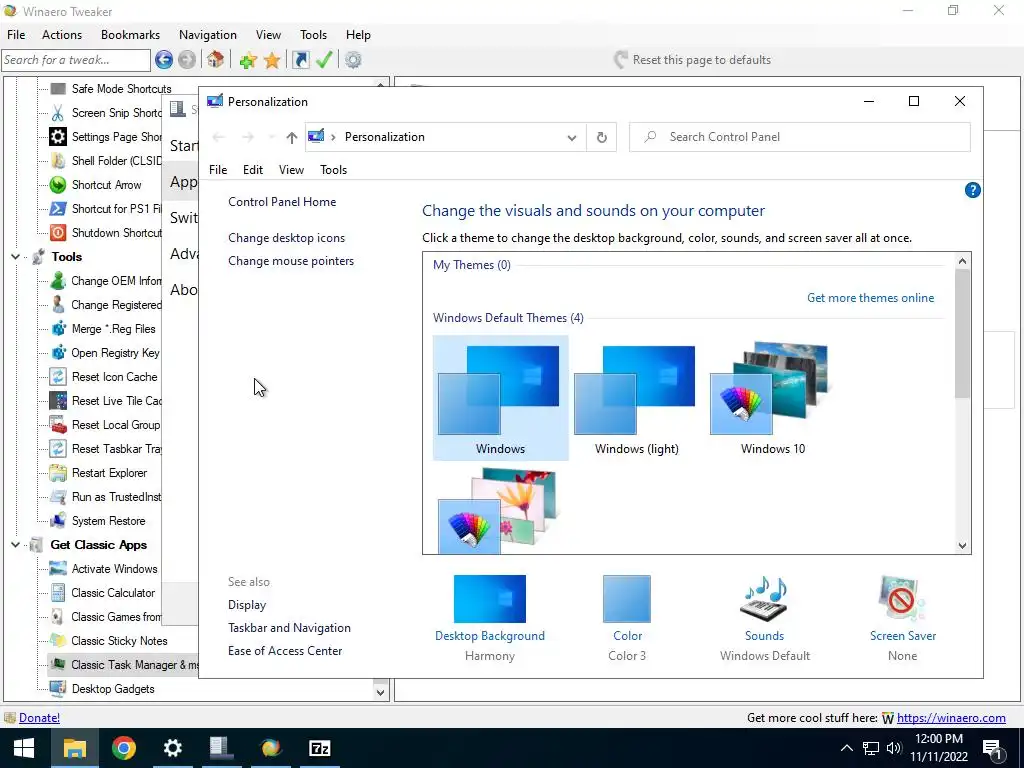Focus Search for a tweak field
1024x768 pixels.
coord(76,60)
